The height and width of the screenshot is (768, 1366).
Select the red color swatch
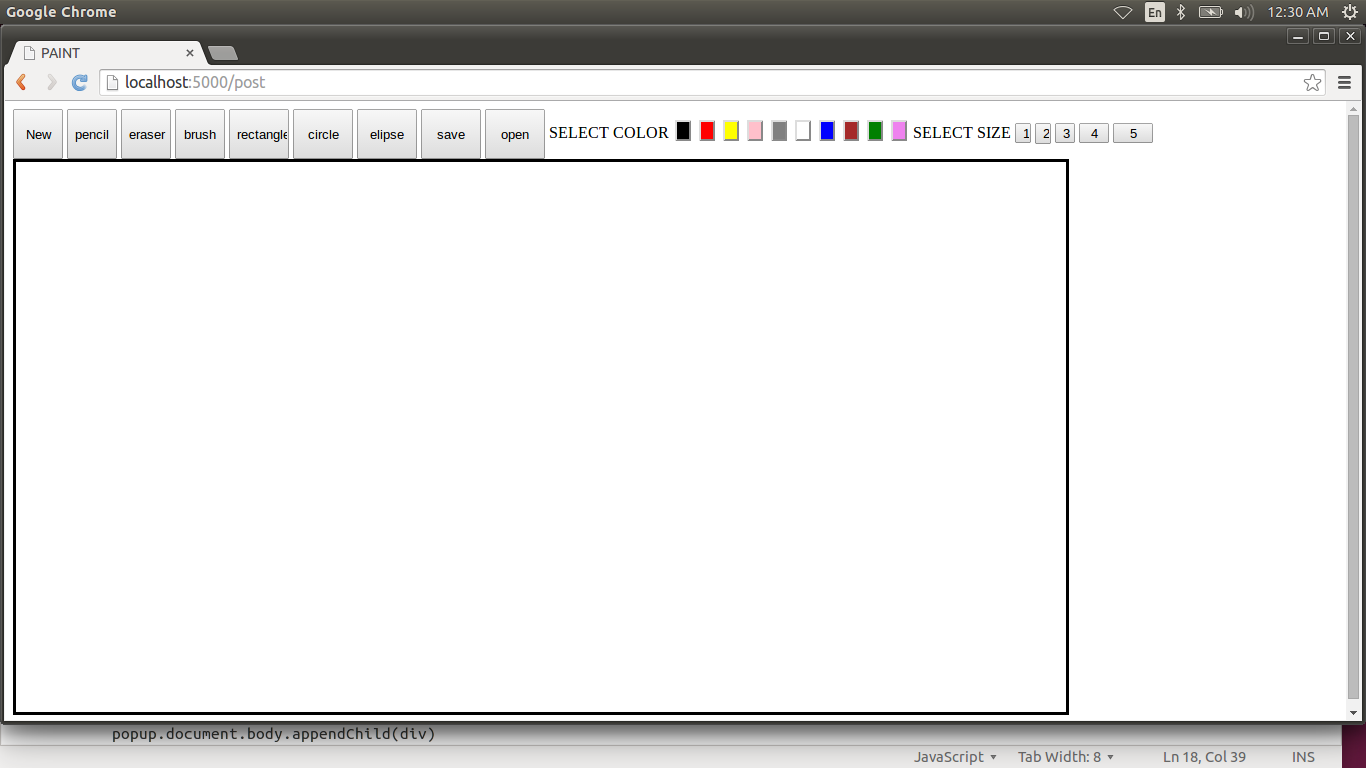(x=707, y=130)
